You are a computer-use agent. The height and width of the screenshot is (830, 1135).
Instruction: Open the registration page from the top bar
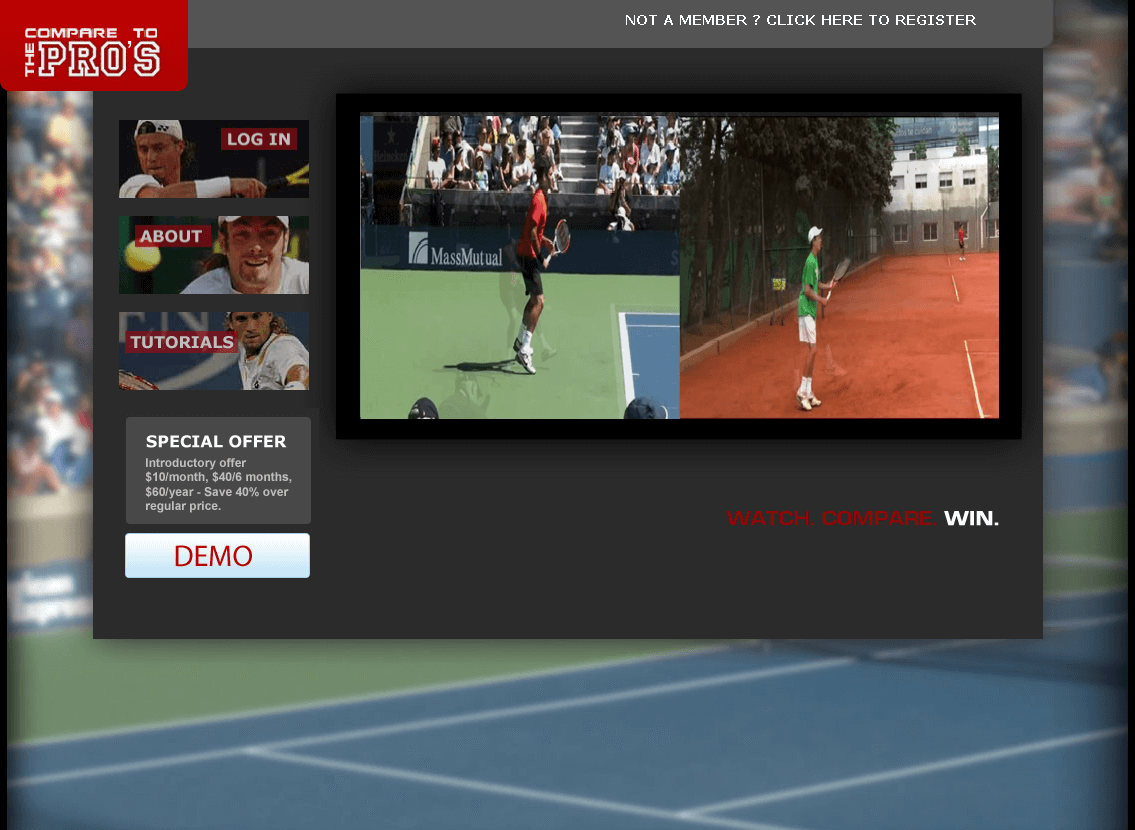[799, 20]
